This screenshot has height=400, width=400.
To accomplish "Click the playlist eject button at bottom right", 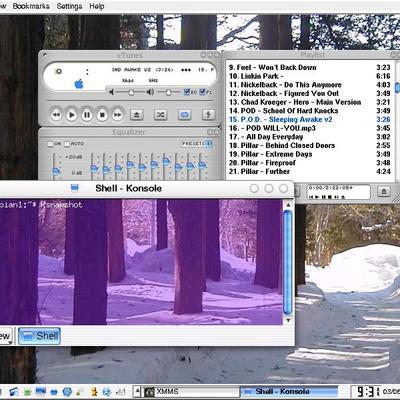I will click(x=384, y=192).
